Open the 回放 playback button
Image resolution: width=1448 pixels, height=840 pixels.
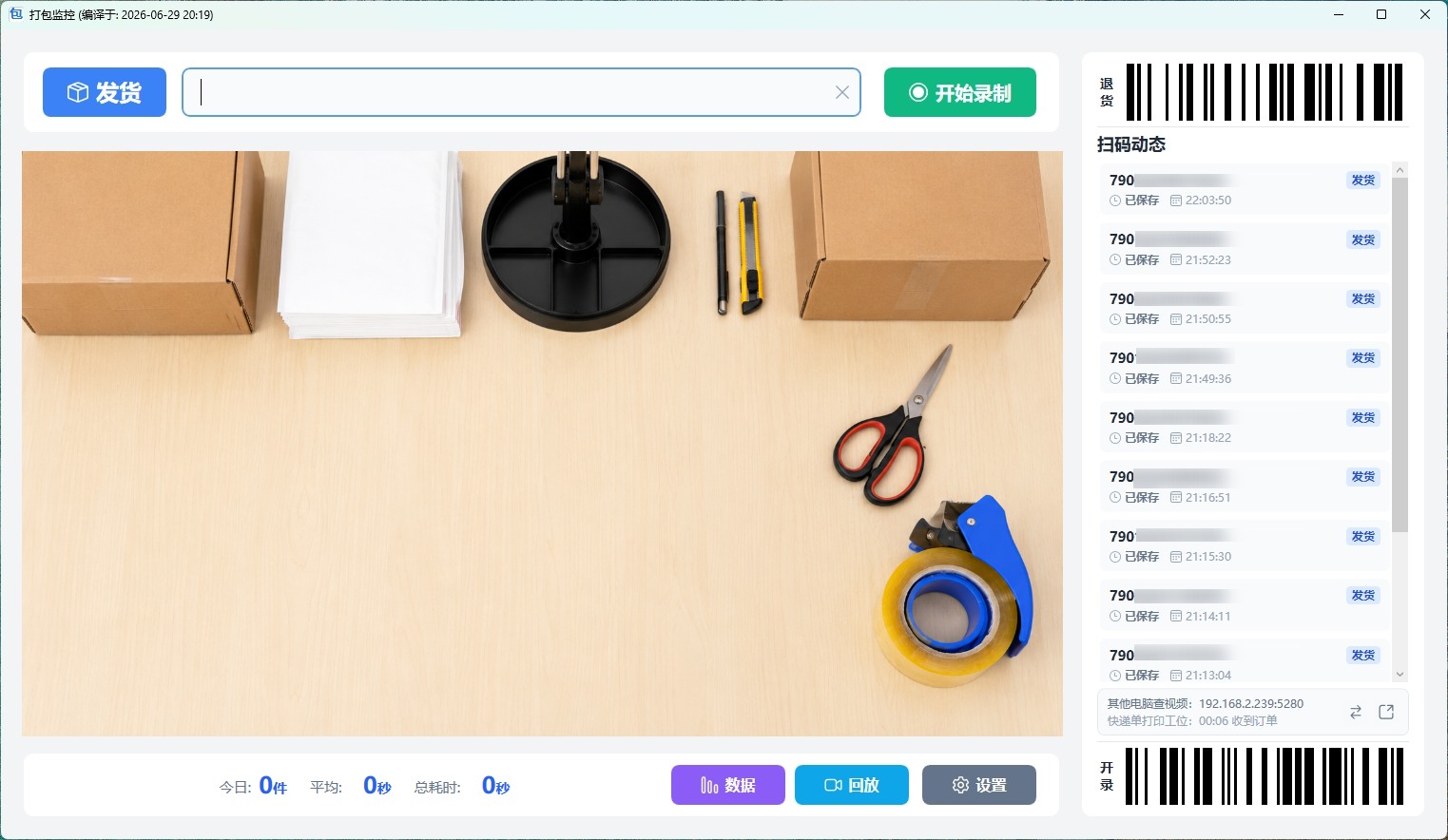(x=852, y=785)
